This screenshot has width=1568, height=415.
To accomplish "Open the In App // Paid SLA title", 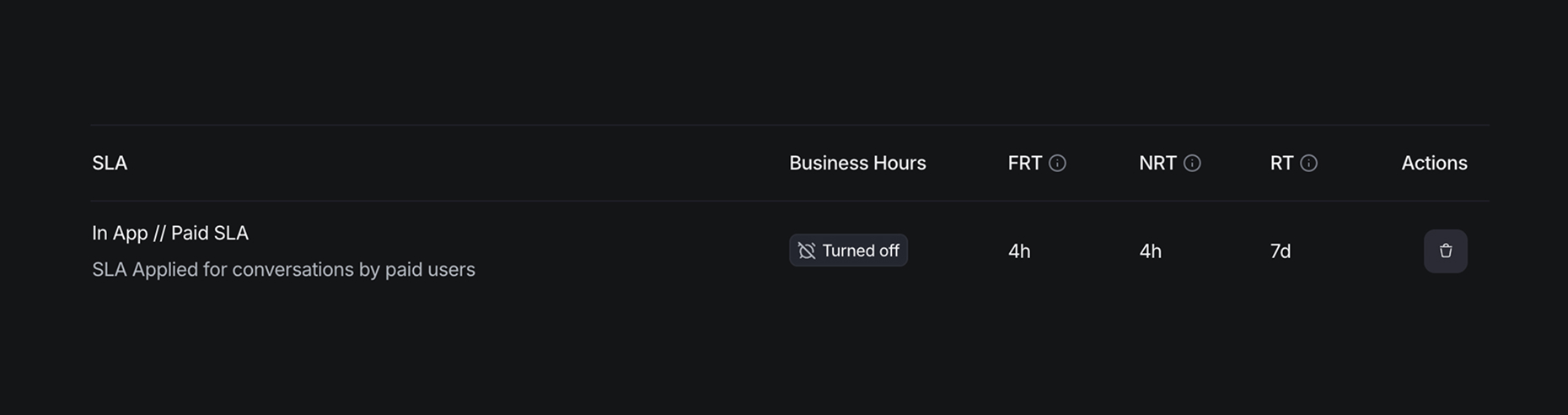I will (170, 233).
